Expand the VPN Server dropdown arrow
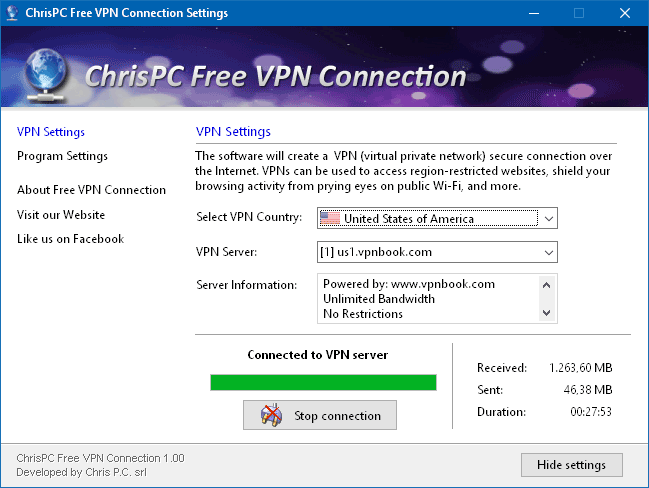 tap(549, 251)
